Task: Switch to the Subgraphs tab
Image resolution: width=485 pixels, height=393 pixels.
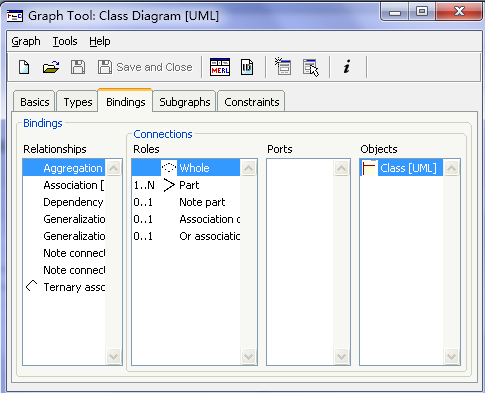Action: [x=185, y=102]
